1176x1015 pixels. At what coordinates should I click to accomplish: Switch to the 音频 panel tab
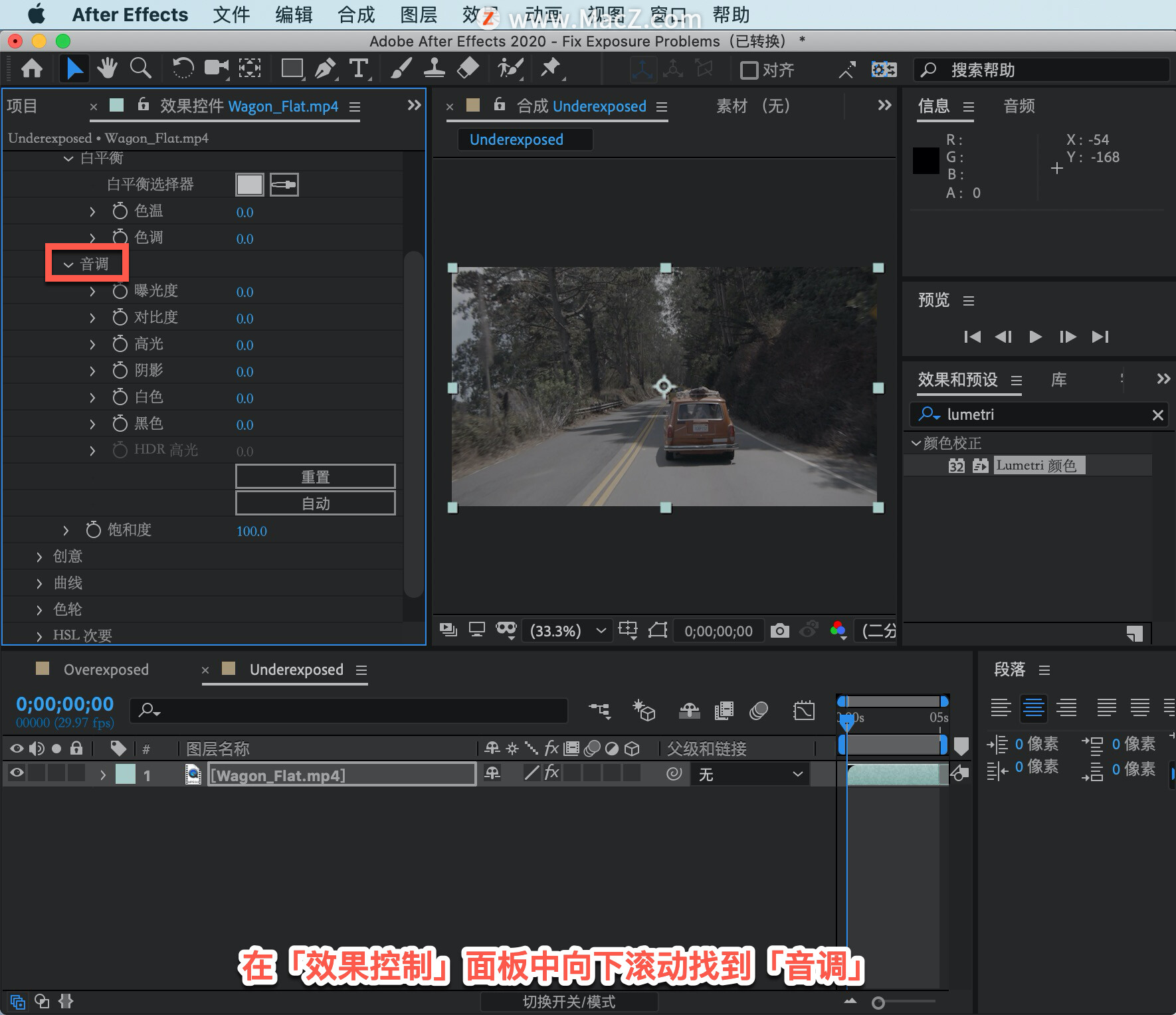pyautogui.click(x=1019, y=106)
